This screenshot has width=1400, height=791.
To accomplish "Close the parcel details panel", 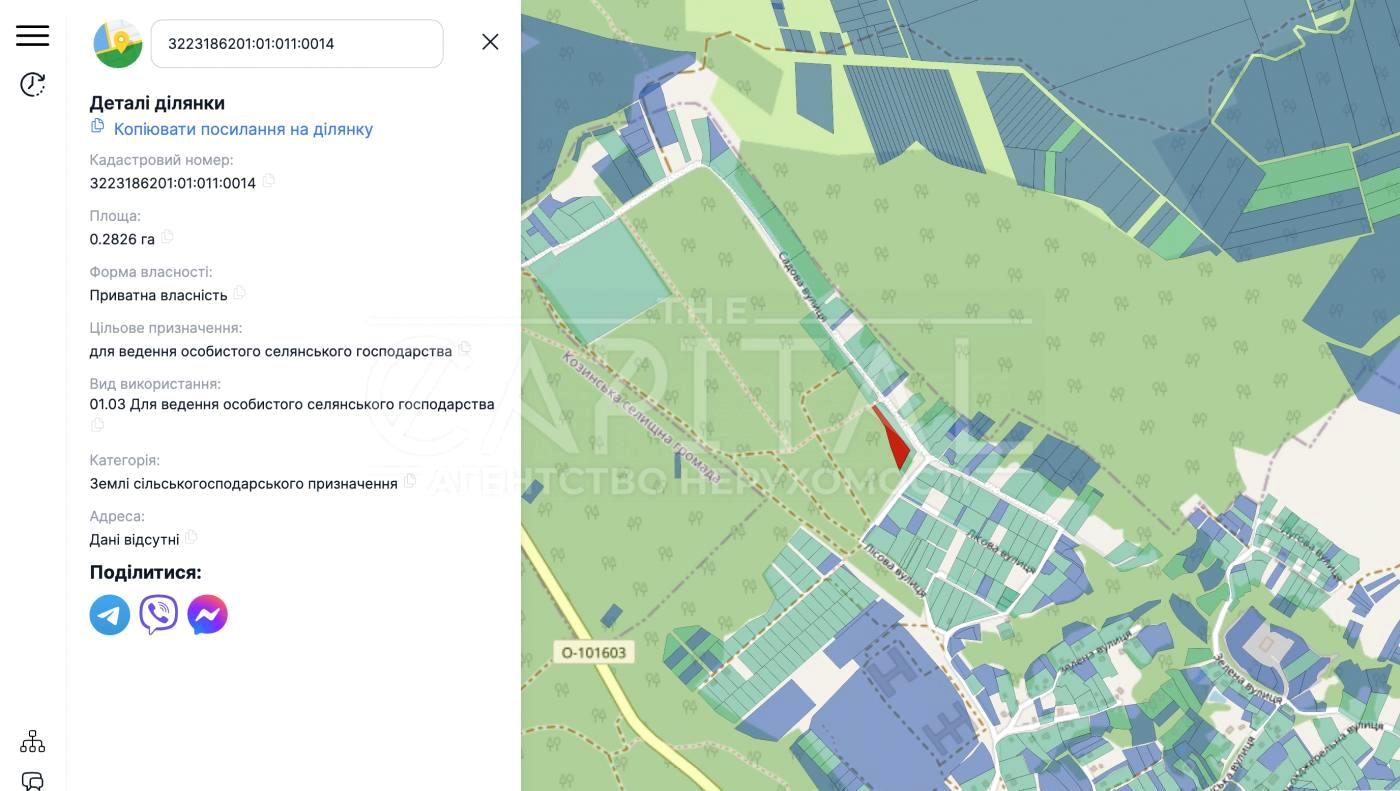I will pyautogui.click(x=490, y=42).
